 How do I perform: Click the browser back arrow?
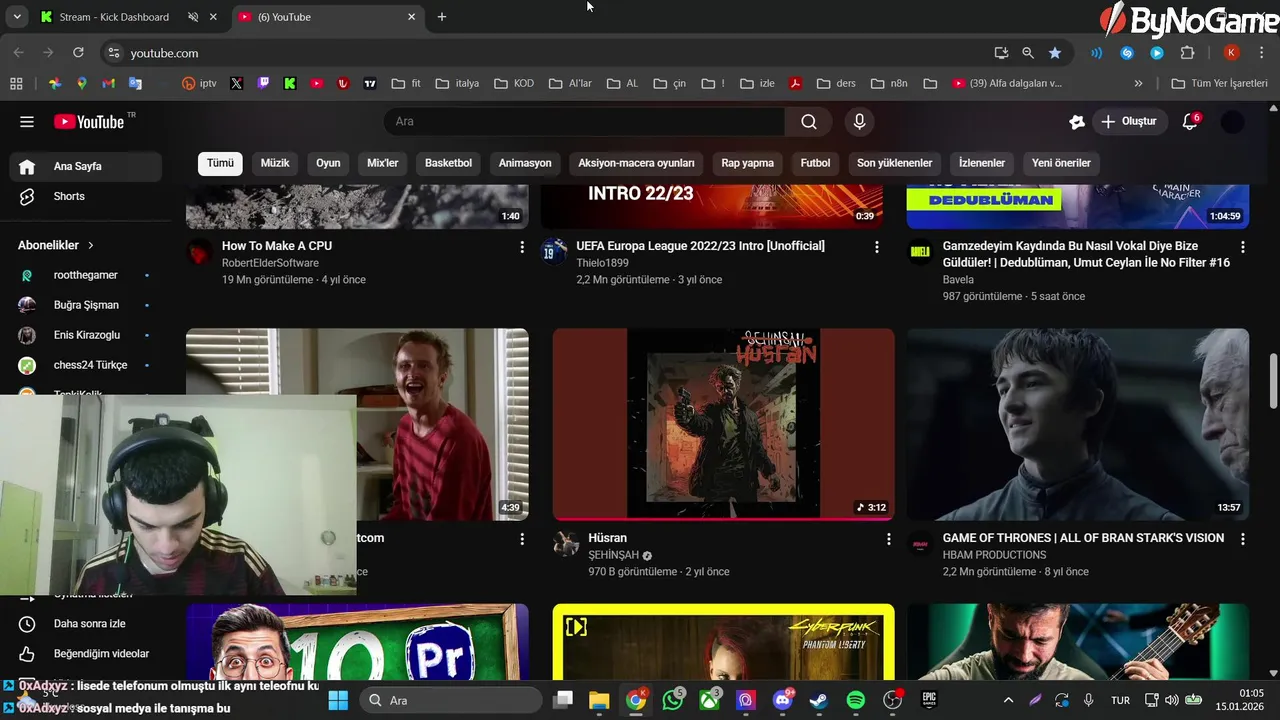click(18, 52)
